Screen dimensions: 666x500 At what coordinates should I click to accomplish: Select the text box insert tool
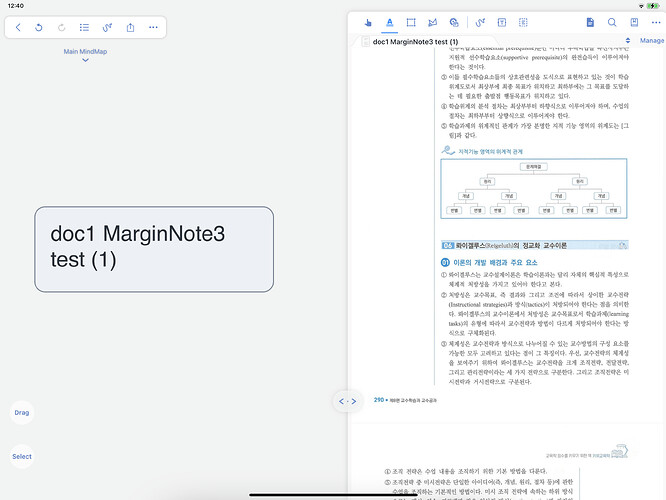[502, 23]
